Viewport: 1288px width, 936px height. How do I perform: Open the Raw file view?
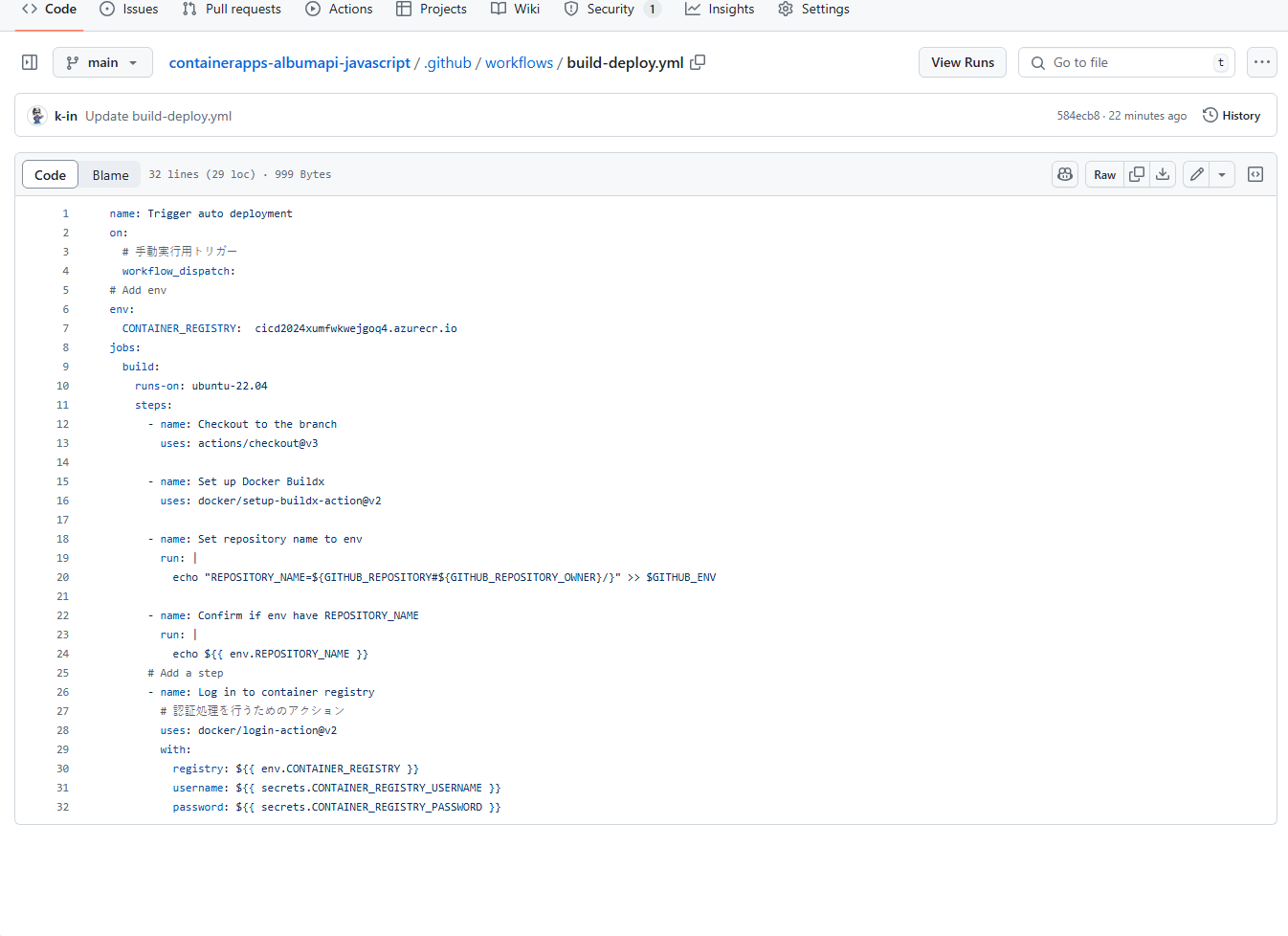(x=1104, y=174)
